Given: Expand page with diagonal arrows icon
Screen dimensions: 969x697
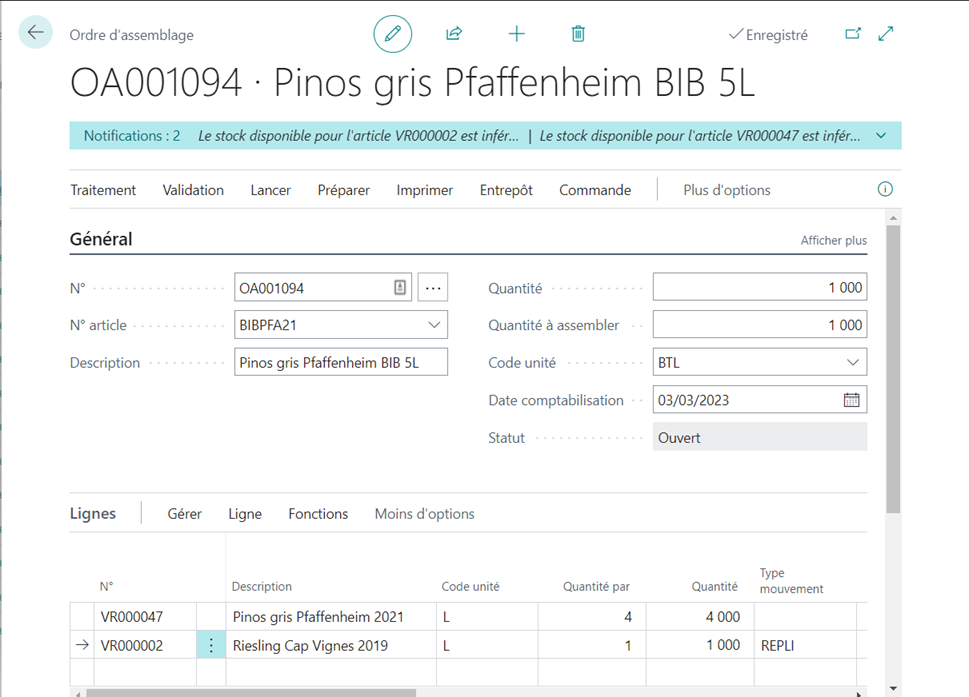Looking at the screenshot, I should (x=886, y=33).
